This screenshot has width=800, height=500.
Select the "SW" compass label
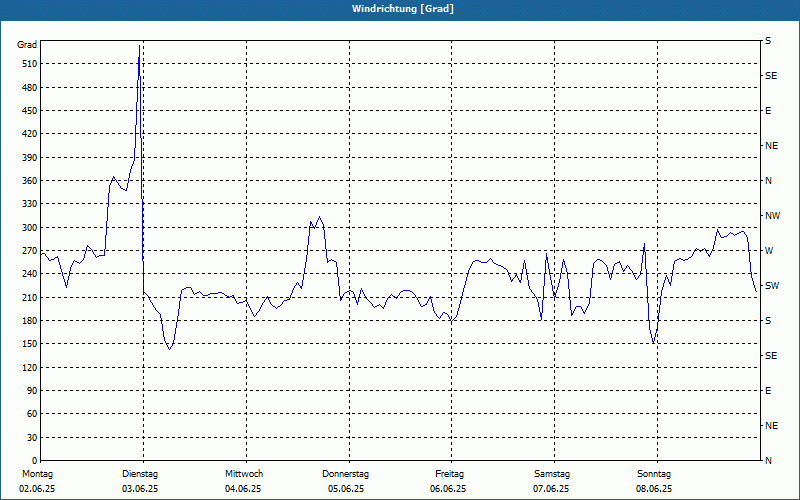(772, 286)
